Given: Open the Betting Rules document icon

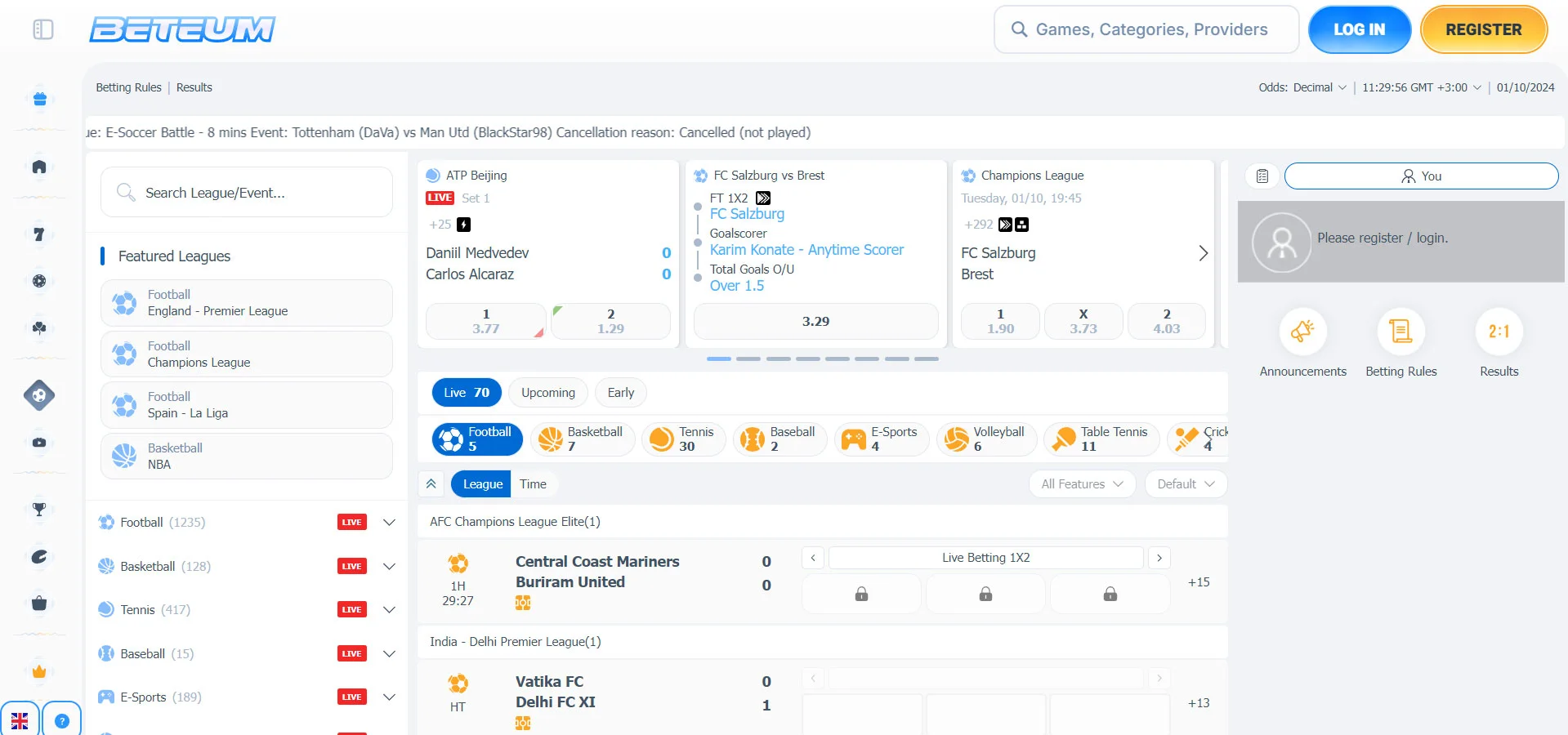Looking at the screenshot, I should point(1400,331).
